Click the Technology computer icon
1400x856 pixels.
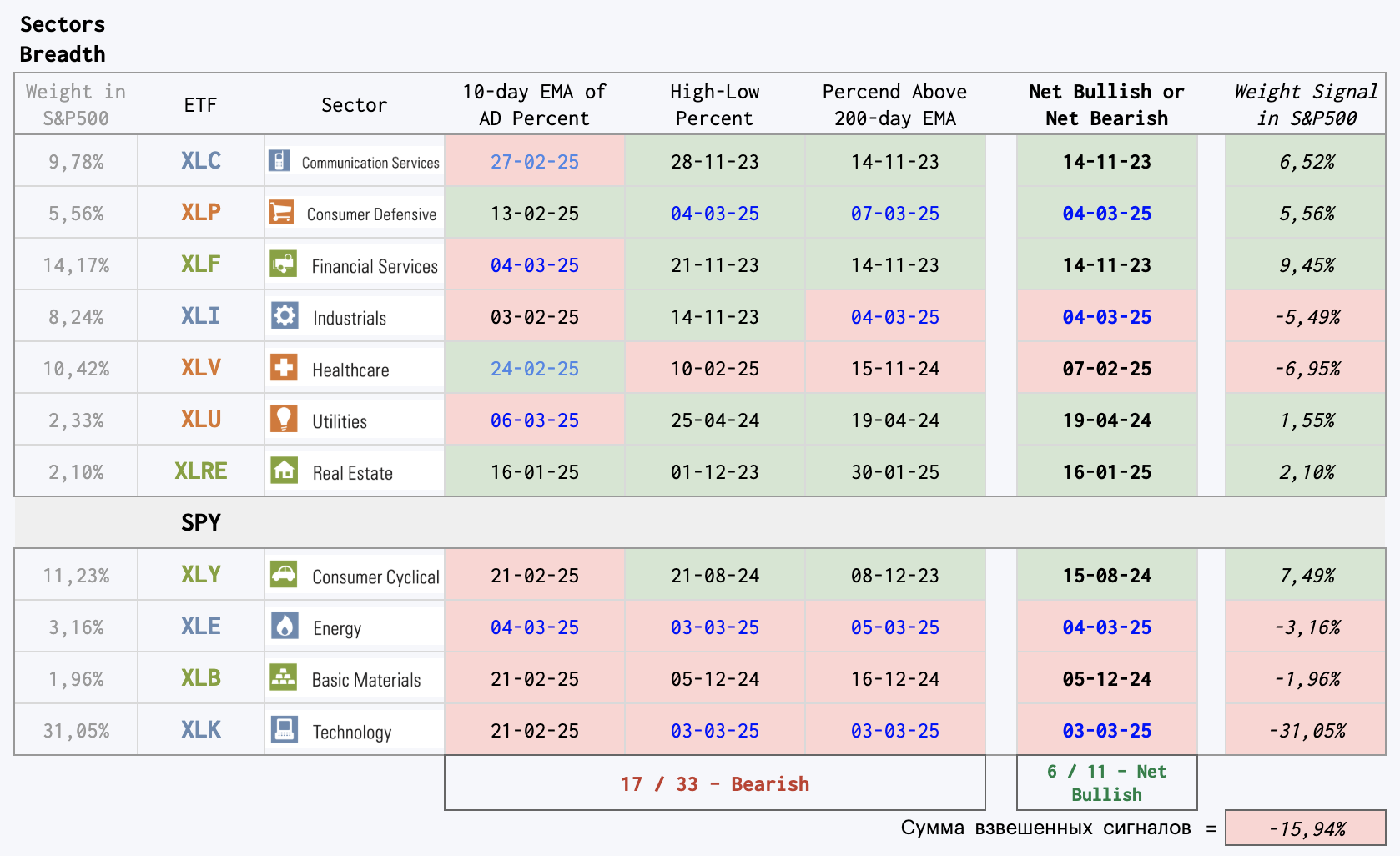[285, 729]
